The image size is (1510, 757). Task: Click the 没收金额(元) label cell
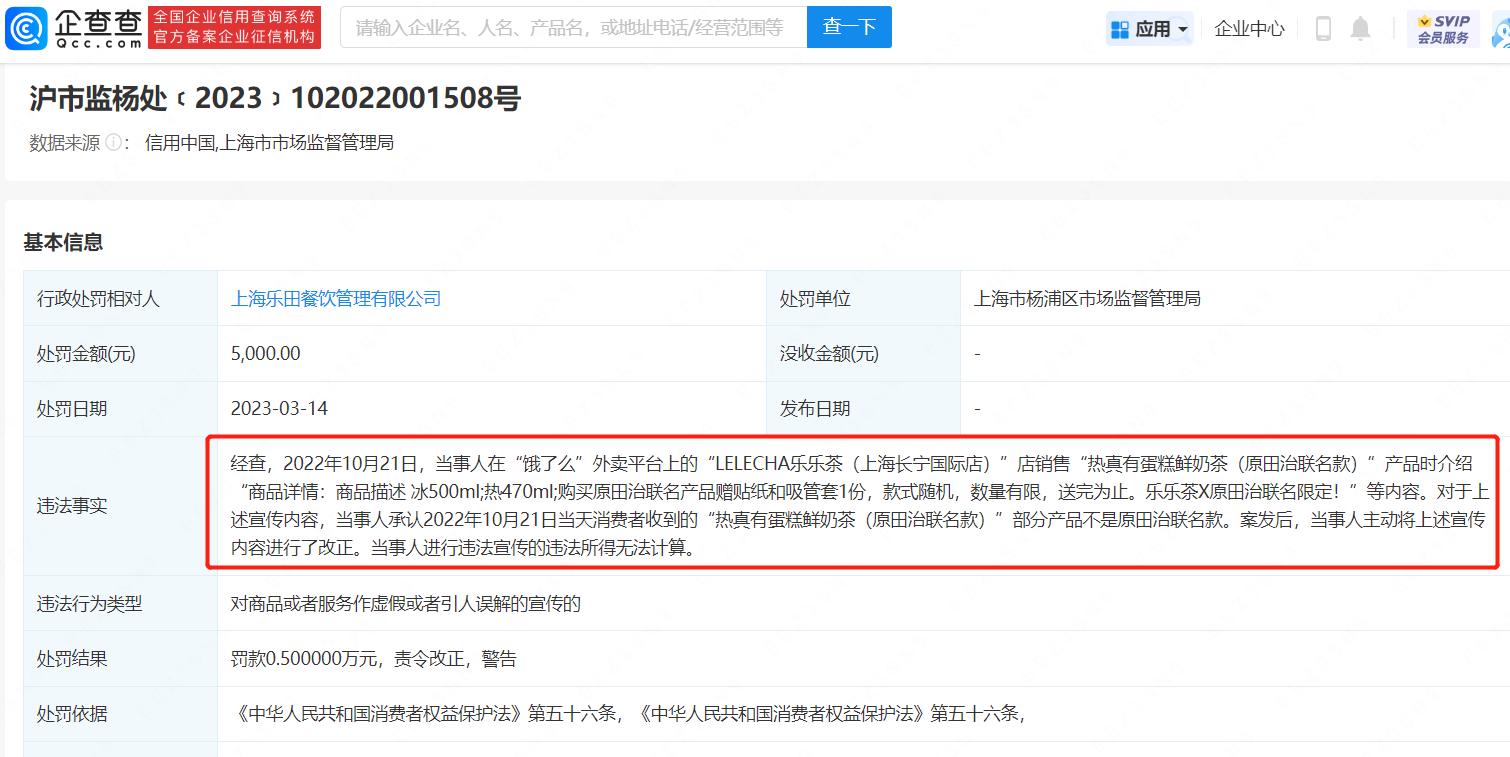point(864,353)
